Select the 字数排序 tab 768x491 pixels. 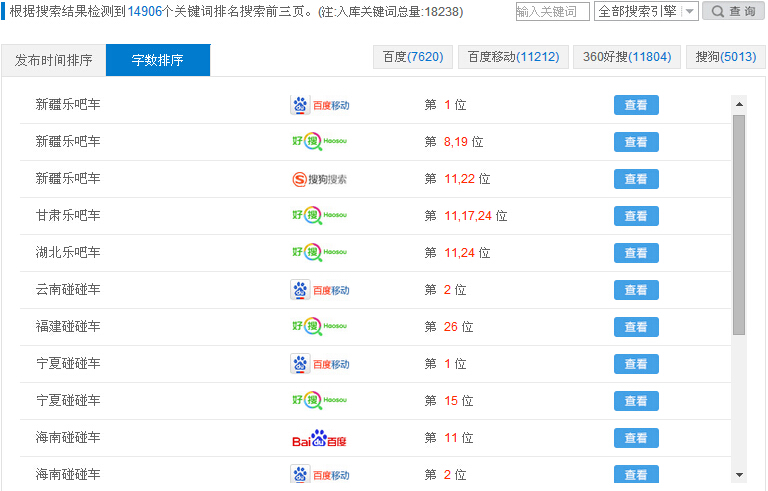[x=158, y=60]
